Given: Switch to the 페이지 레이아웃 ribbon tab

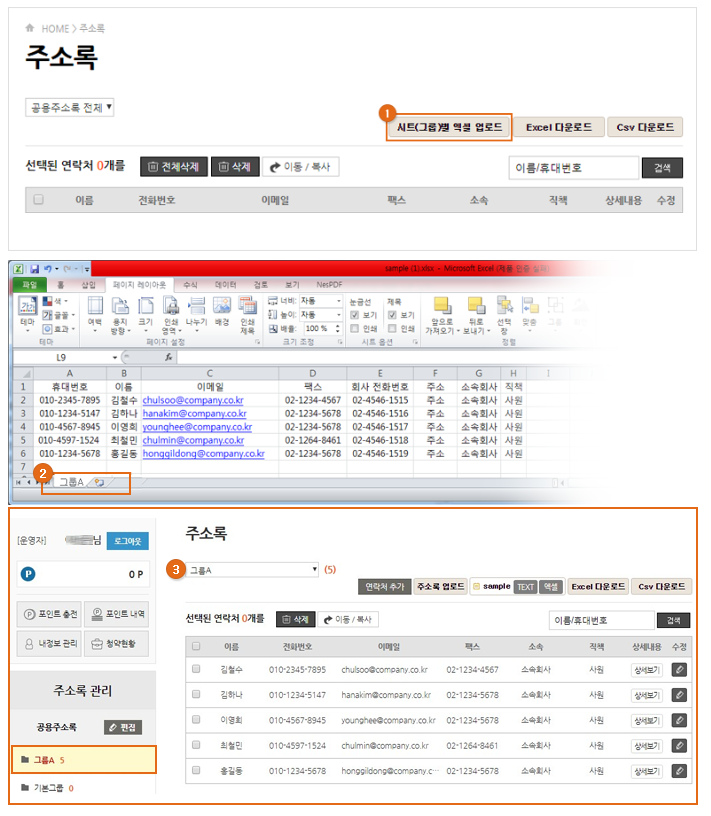Looking at the screenshot, I should 139,285.
